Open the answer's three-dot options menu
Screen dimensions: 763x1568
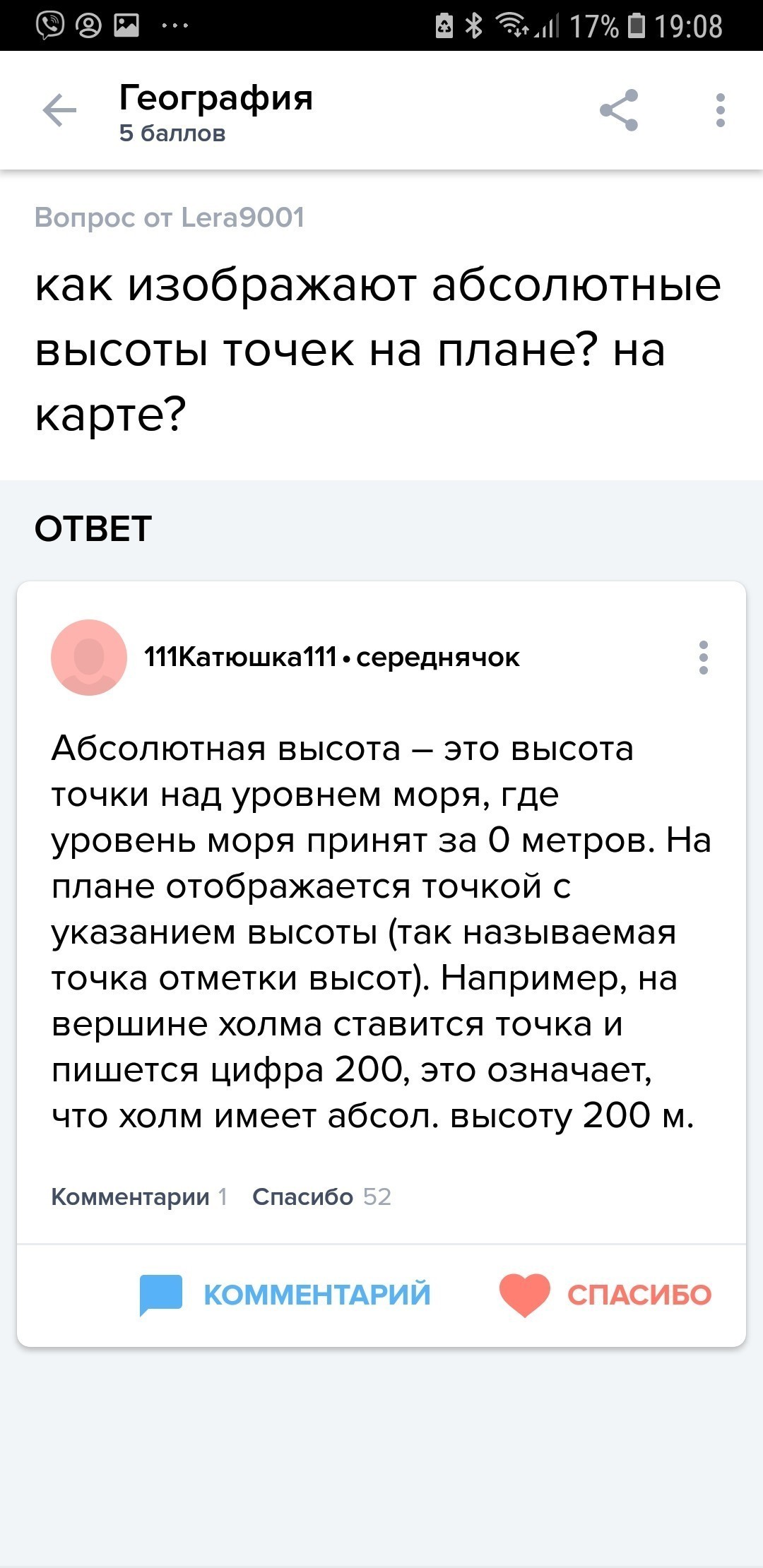703,658
